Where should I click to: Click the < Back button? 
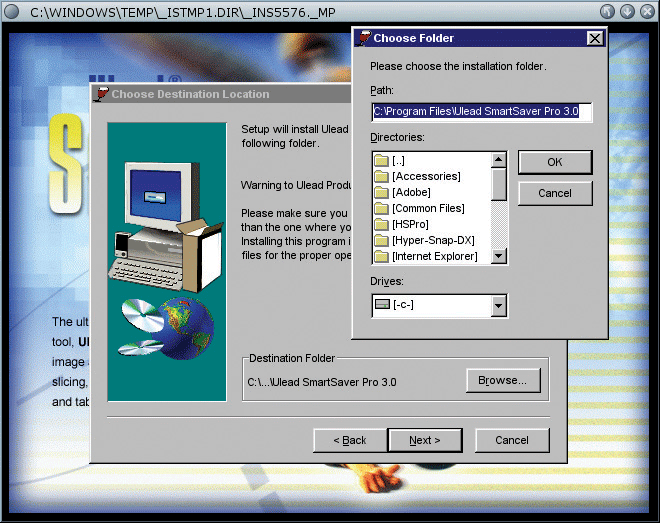pyautogui.click(x=350, y=440)
